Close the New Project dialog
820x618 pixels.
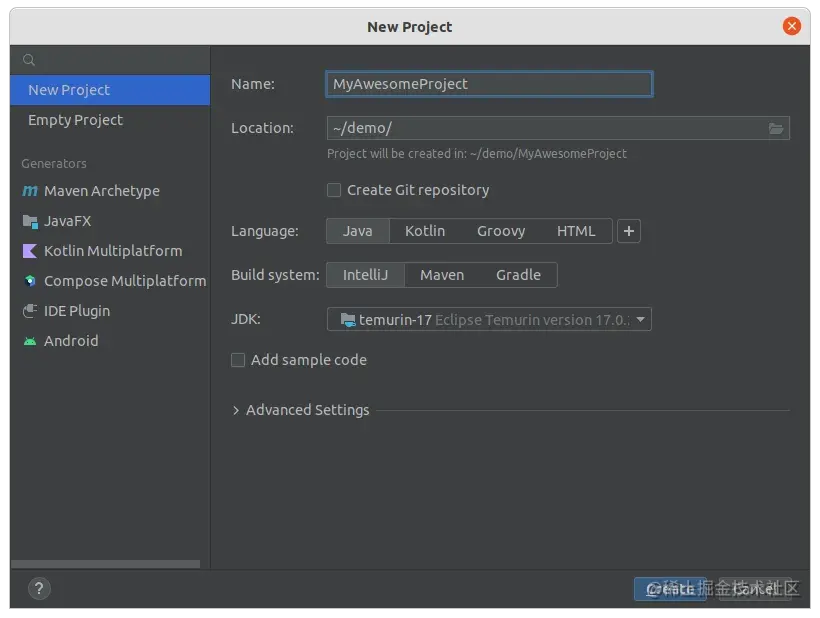pyautogui.click(x=792, y=26)
